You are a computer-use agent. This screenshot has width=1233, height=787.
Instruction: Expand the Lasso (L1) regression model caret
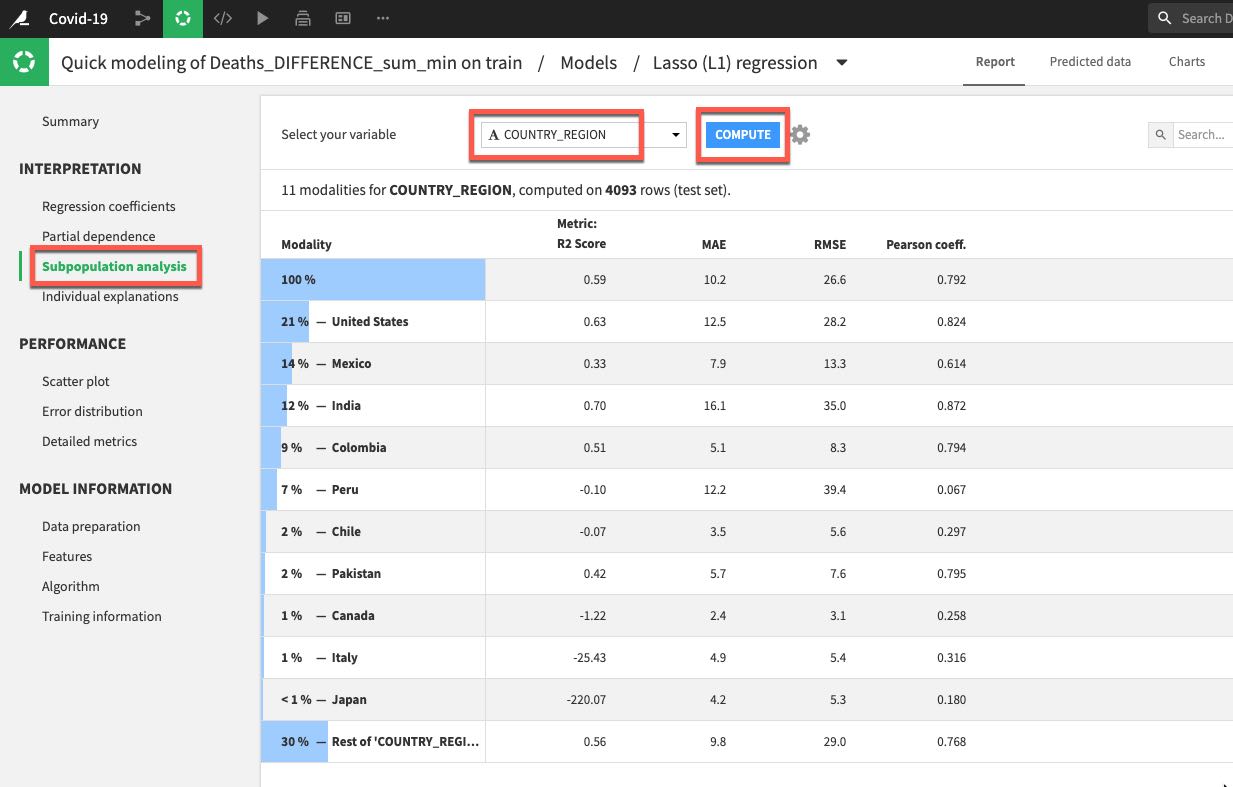pyautogui.click(x=842, y=63)
